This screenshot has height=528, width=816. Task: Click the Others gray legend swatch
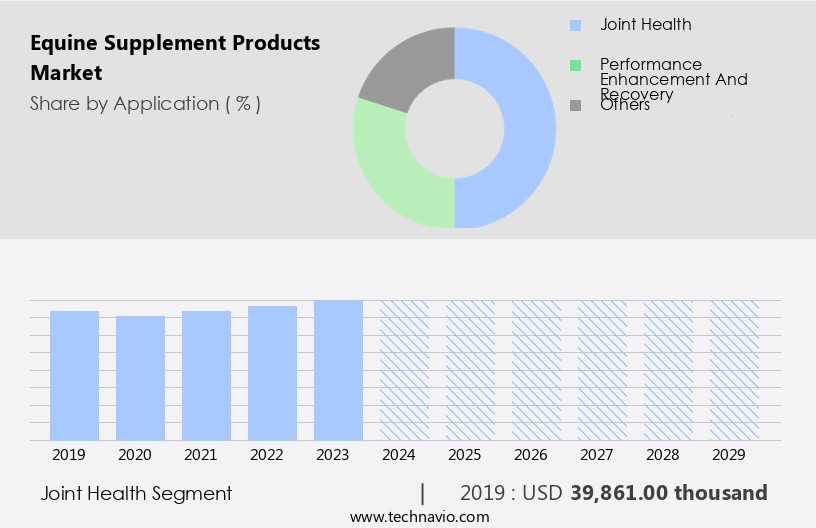575,105
